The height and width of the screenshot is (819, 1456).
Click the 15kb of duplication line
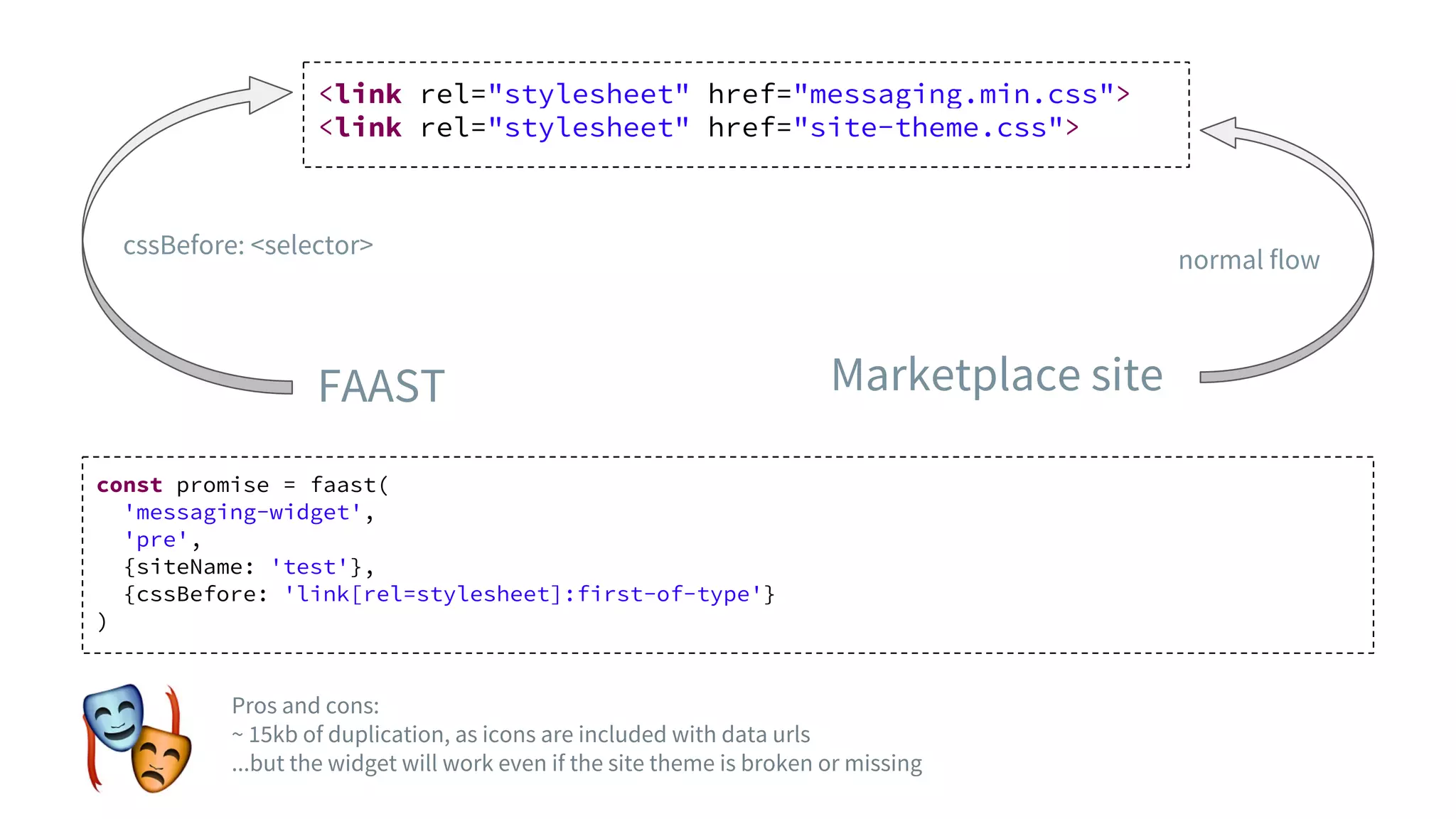point(520,734)
